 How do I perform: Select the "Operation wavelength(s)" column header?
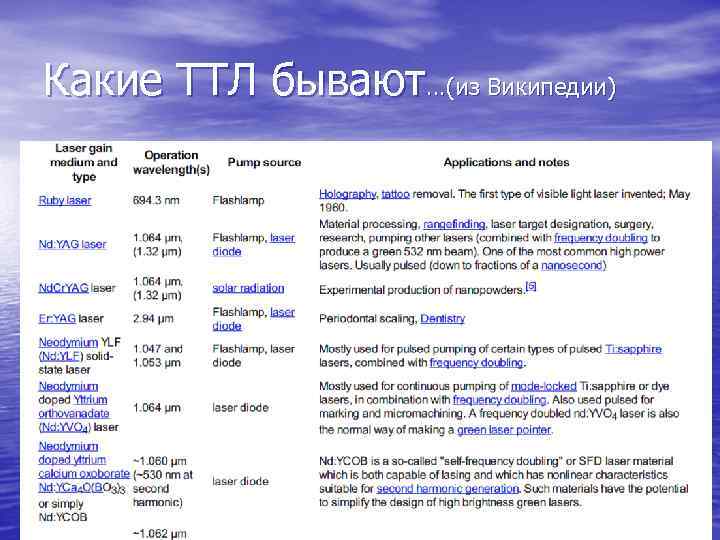(171, 163)
